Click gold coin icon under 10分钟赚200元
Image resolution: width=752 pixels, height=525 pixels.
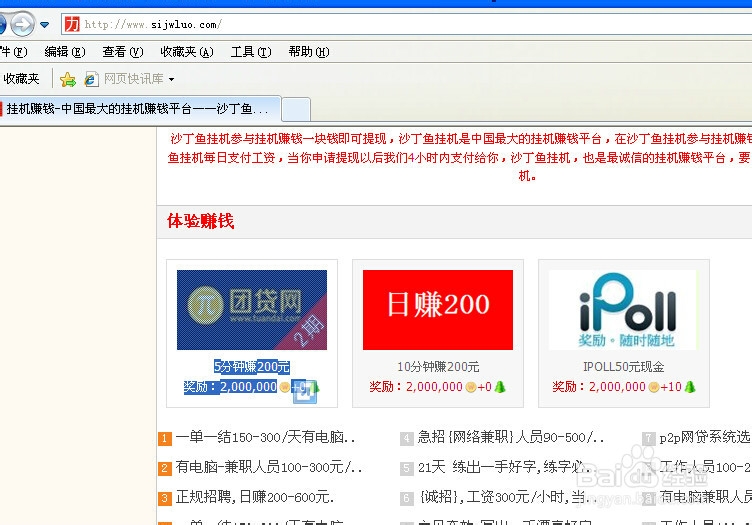pos(470,387)
